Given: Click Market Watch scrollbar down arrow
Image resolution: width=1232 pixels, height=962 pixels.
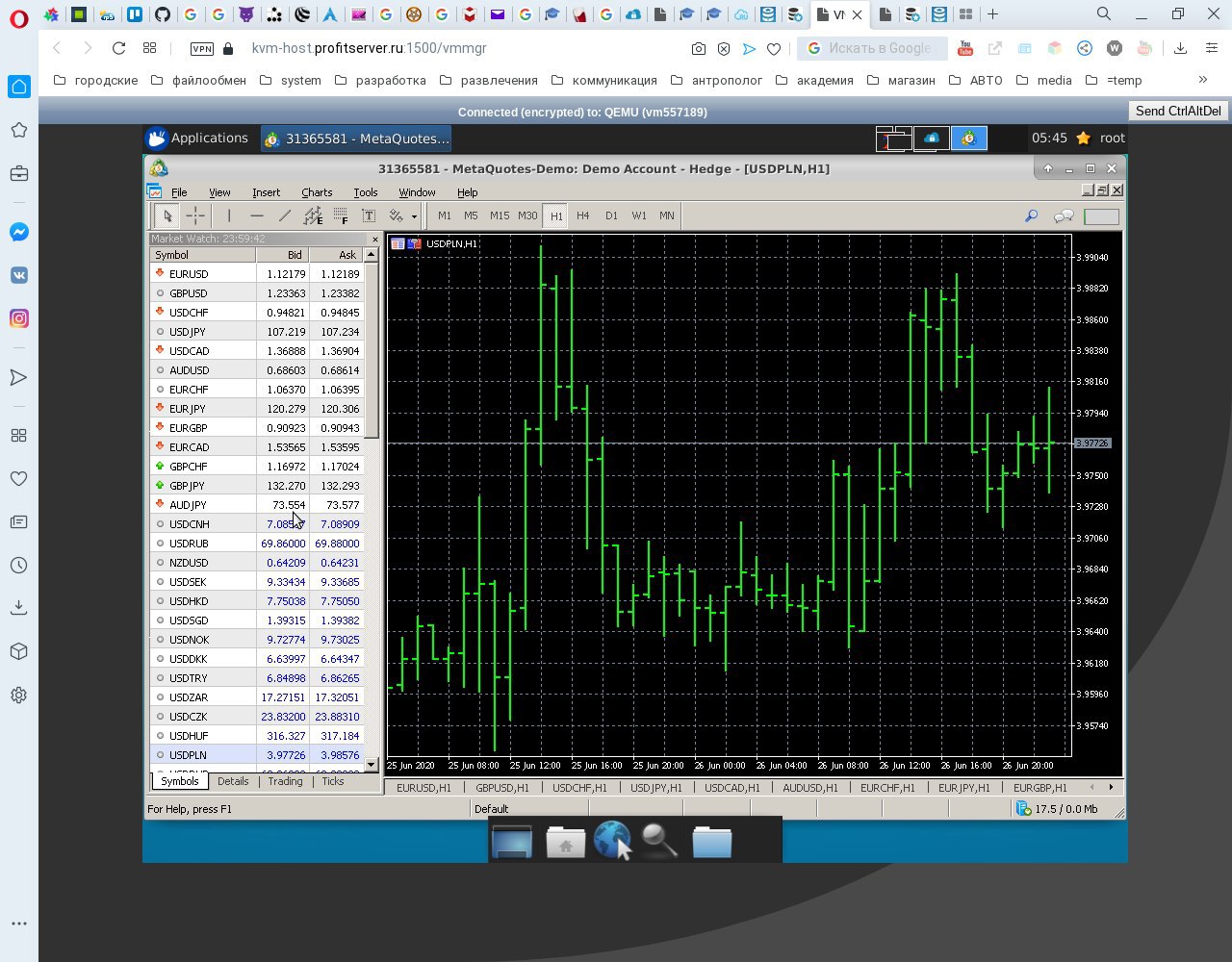Looking at the screenshot, I should 372,765.
